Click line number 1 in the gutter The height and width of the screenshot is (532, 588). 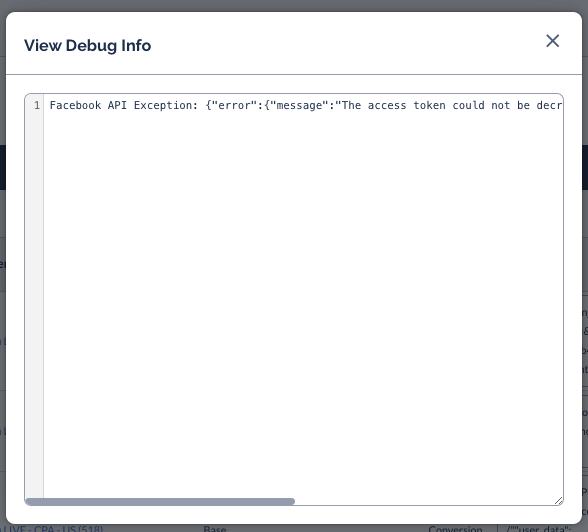pos(37,105)
